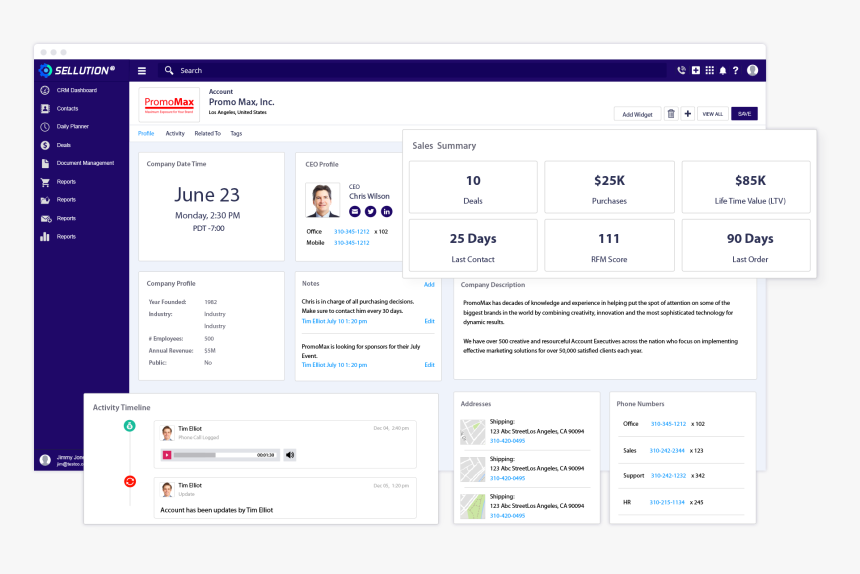Click CEO email icon
The width and height of the screenshot is (860, 574).
[x=355, y=211]
